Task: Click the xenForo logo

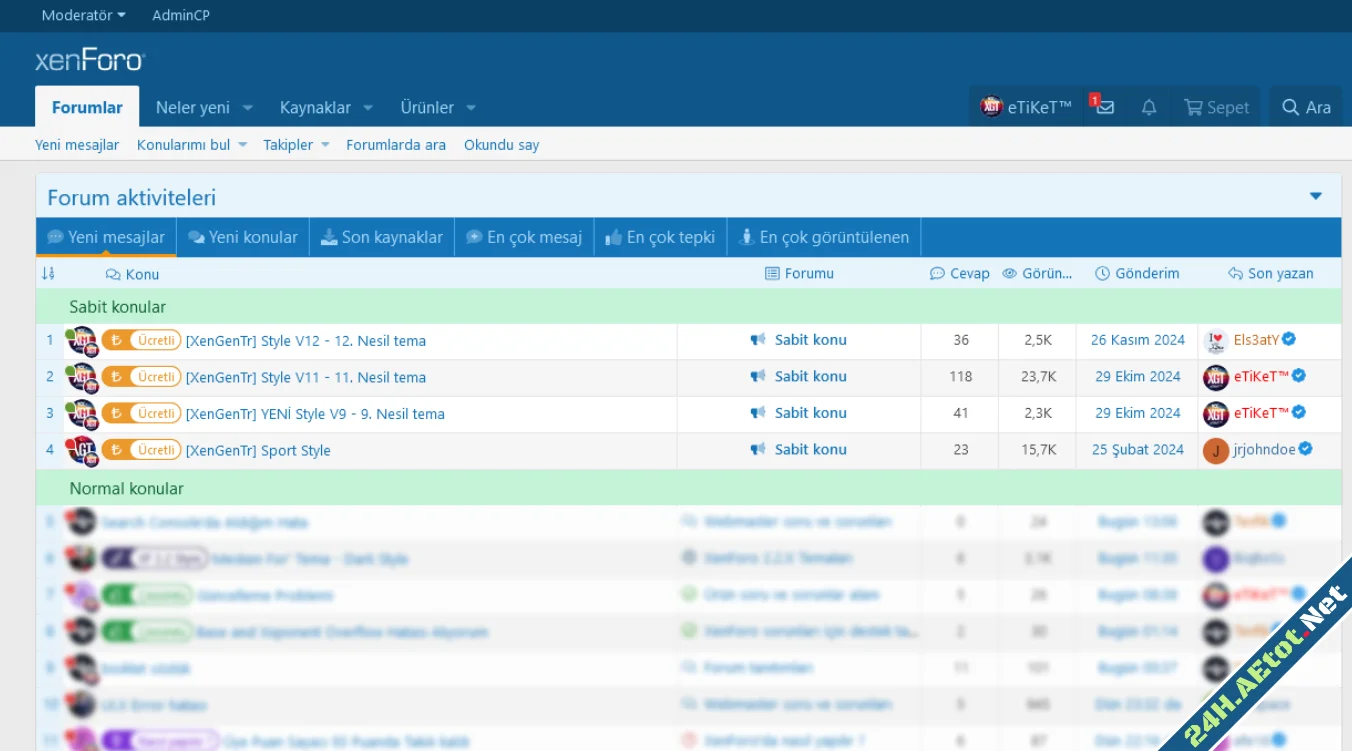Action: coord(90,61)
